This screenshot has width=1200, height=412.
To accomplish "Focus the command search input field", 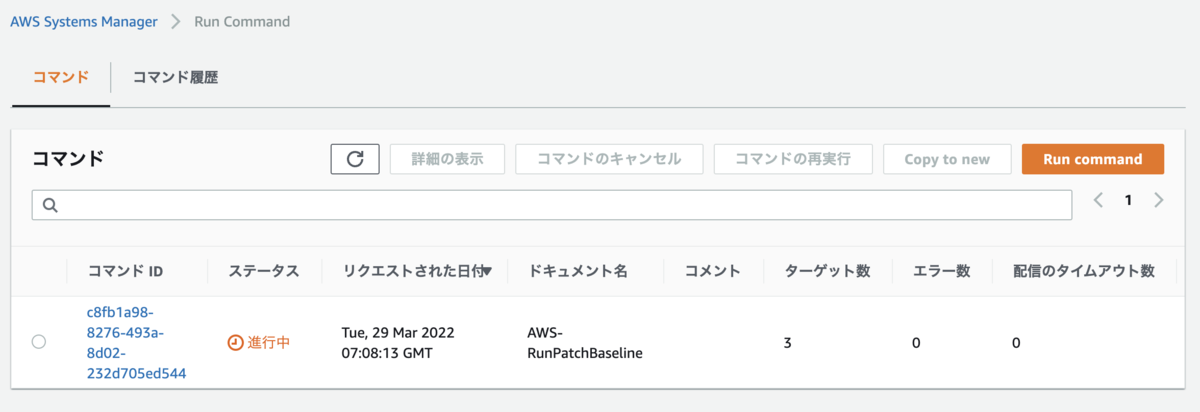I will [x=552, y=205].
